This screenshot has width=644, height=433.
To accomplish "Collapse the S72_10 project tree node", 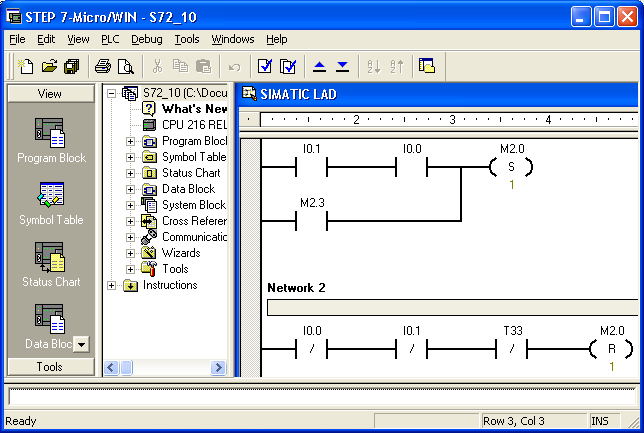I will 111,93.
